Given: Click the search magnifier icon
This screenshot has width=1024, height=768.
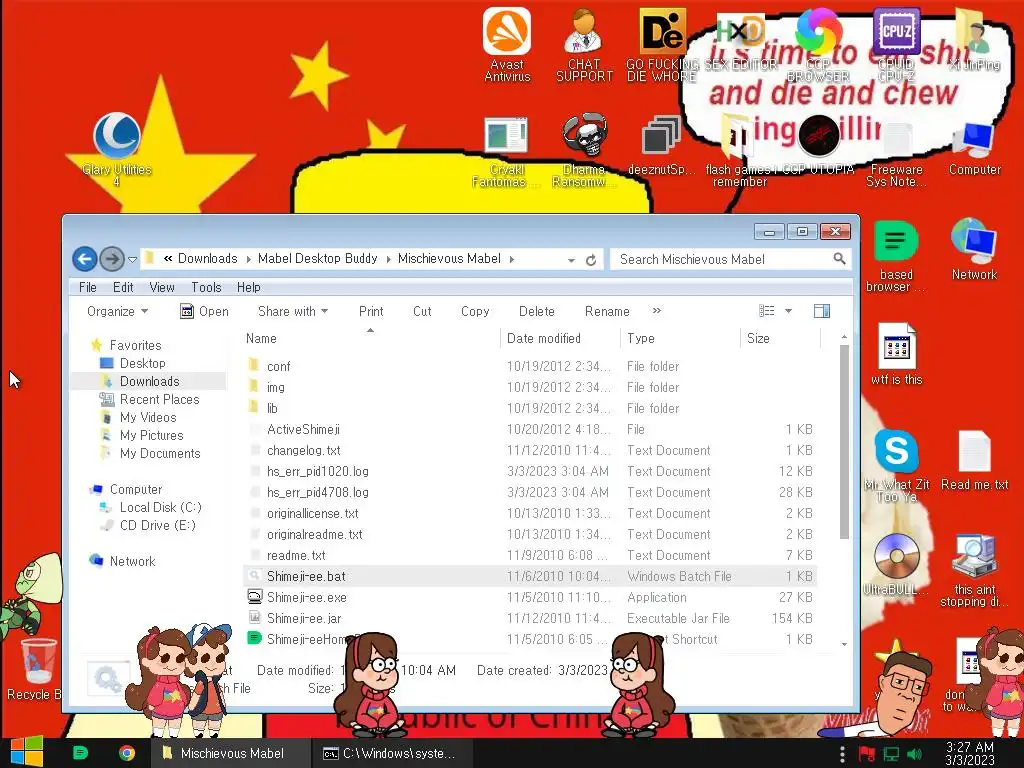Looking at the screenshot, I should click(839, 259).
